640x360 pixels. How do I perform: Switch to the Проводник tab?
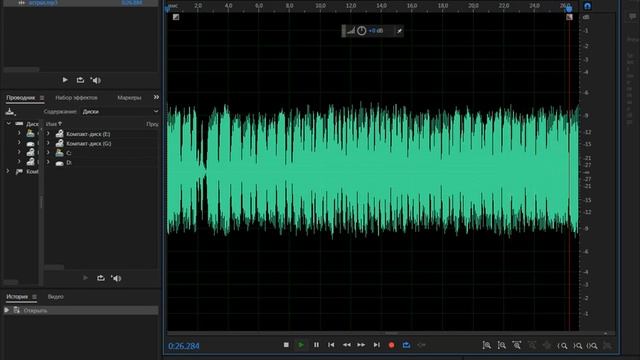tap(21, 98)
